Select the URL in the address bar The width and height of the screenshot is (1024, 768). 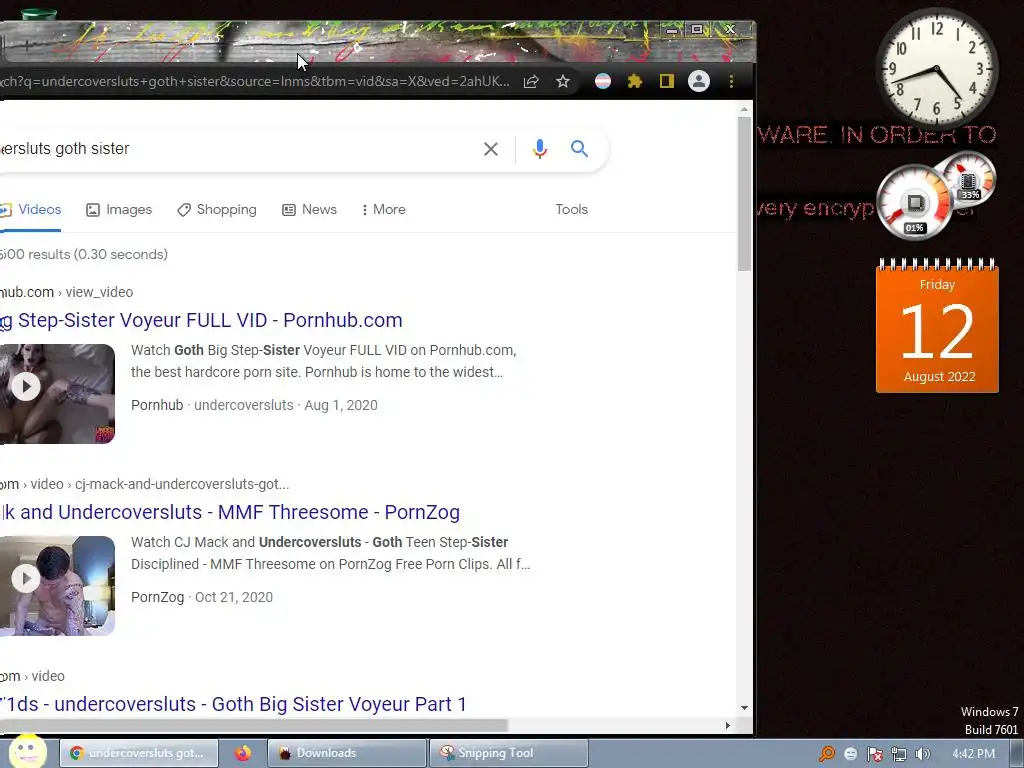click(255, 81)
